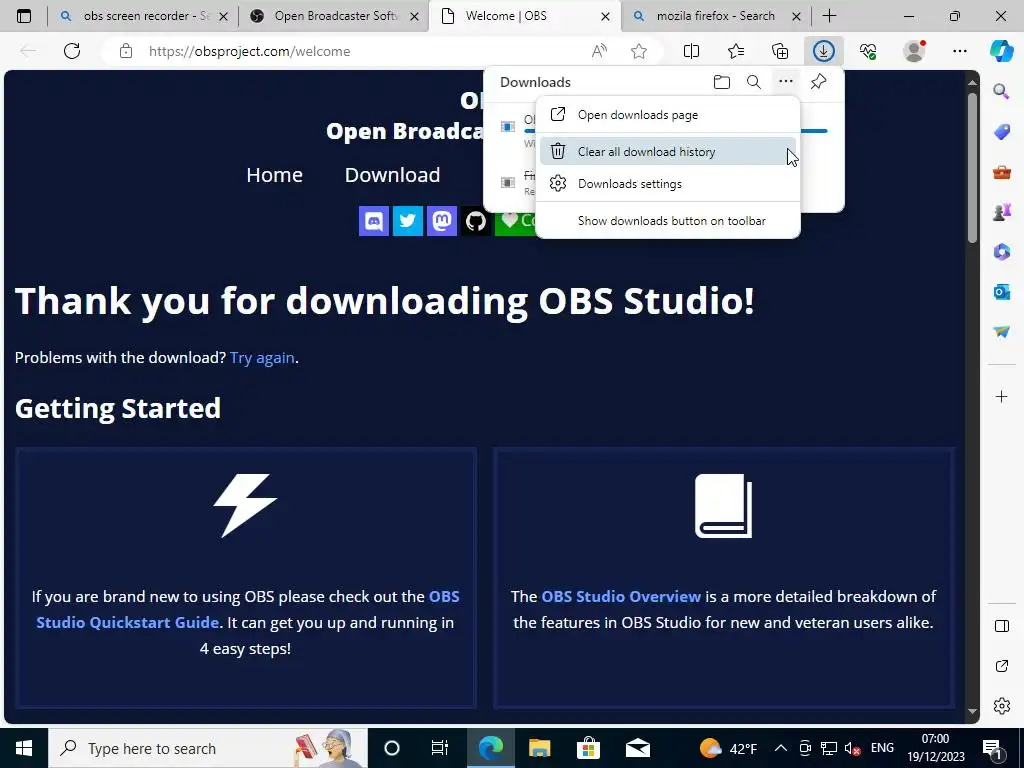Open Browser essentials heart icon
Viewport: 1024px width, 768px height.
(x=868, y=51)
